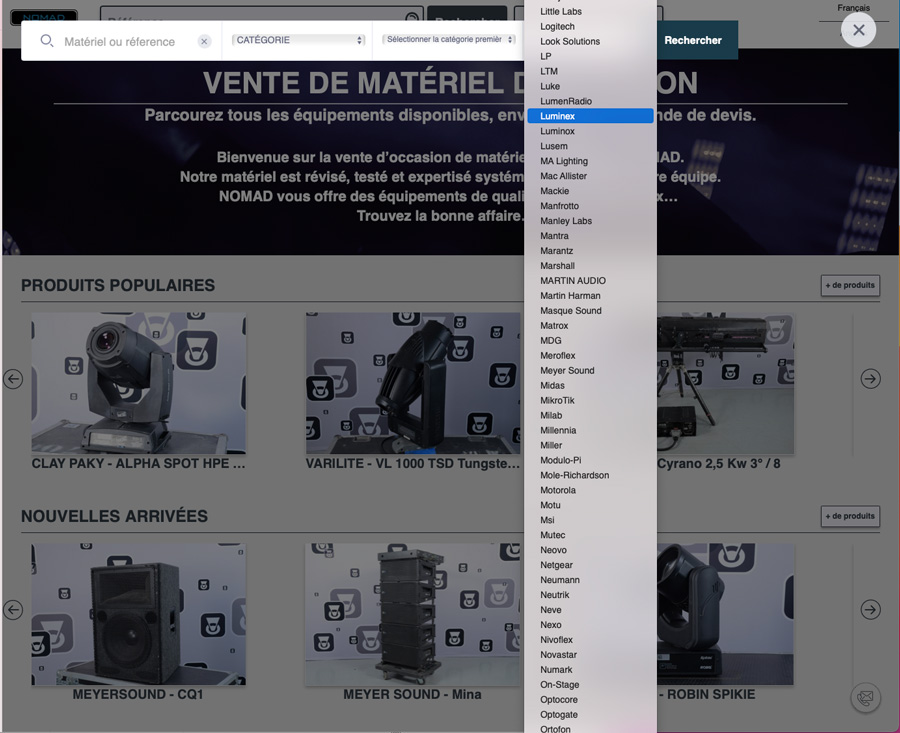Show next popular products with the right arrow
Screen dimensions: 900x733
tap(870, 379)
